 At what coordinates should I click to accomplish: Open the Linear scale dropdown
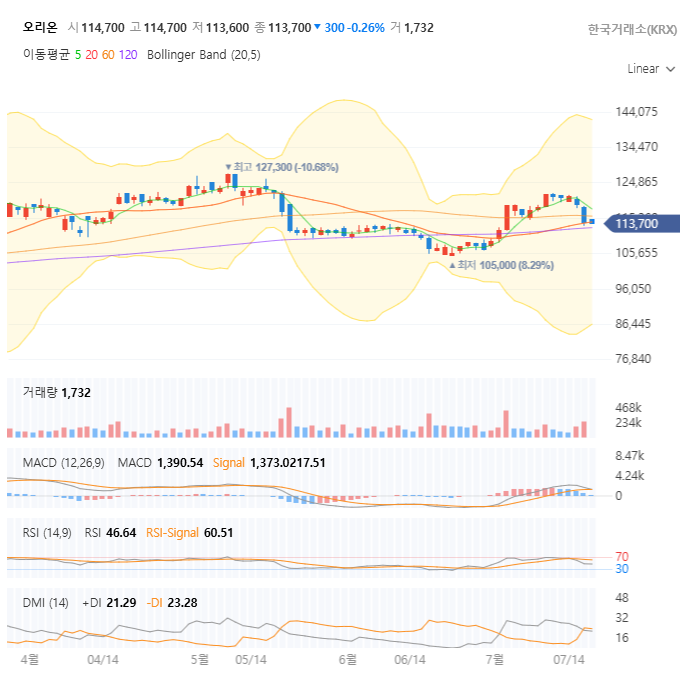pos(651,69)
